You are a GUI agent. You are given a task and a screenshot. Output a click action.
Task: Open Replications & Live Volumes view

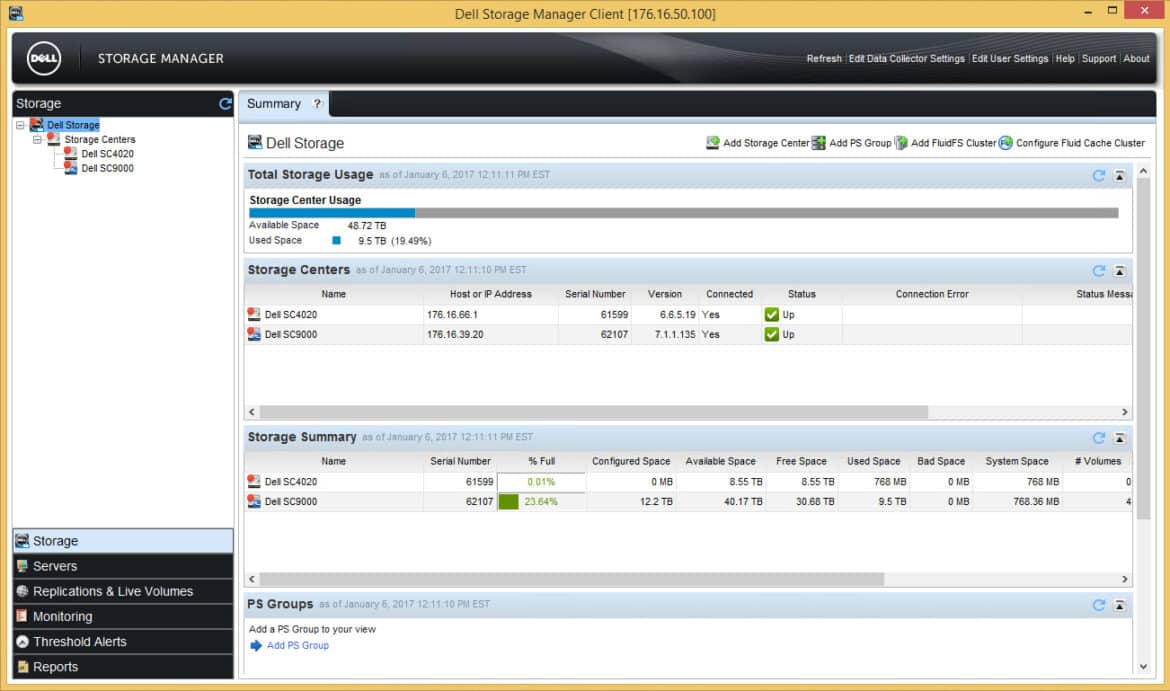click(x=123, y=592)
